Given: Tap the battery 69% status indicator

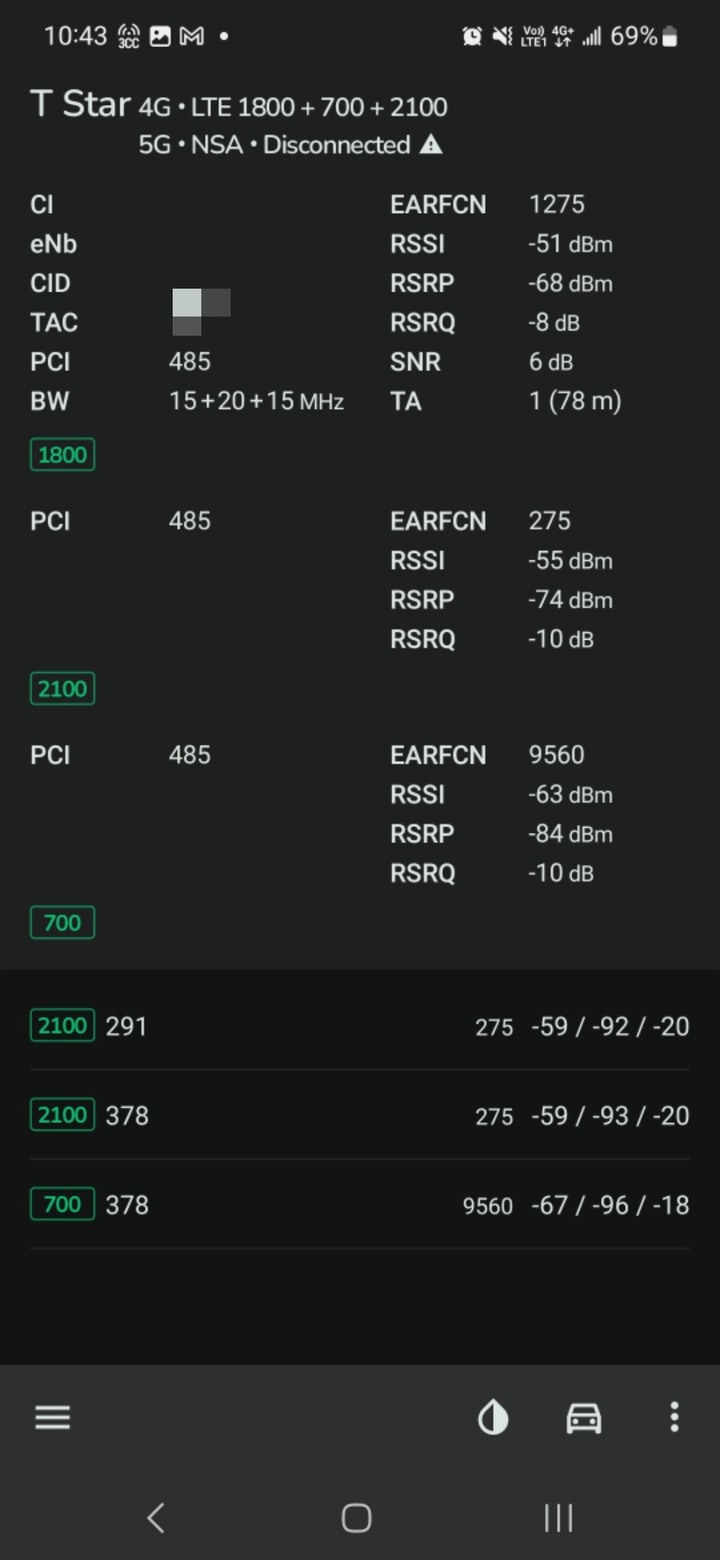Looking at the screenshot, I should 645,37.
